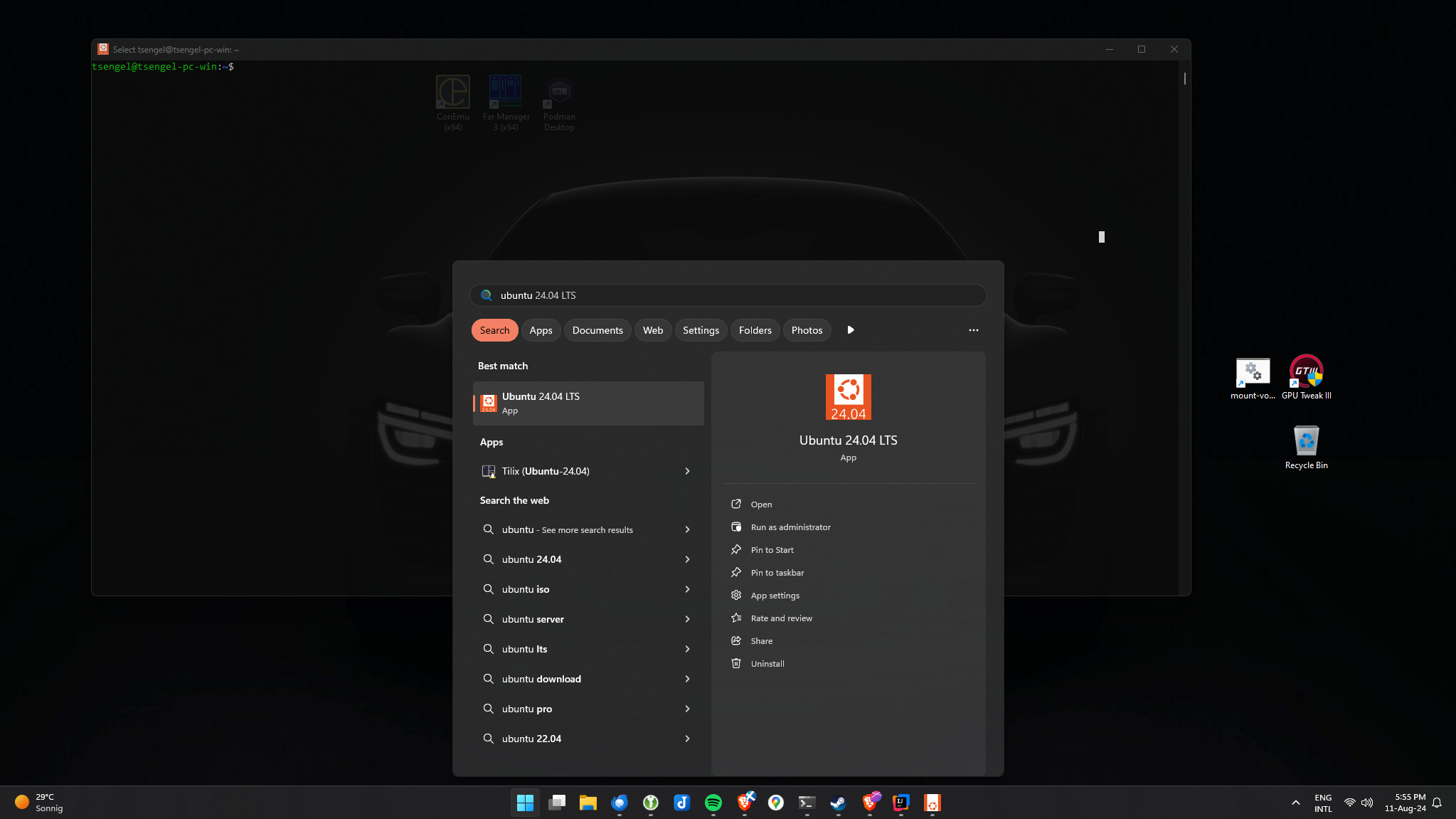Select the mount-vo... desktop shortcut
The image size is (1456, 819).
pyautogui.click(x=1253, y=378)
